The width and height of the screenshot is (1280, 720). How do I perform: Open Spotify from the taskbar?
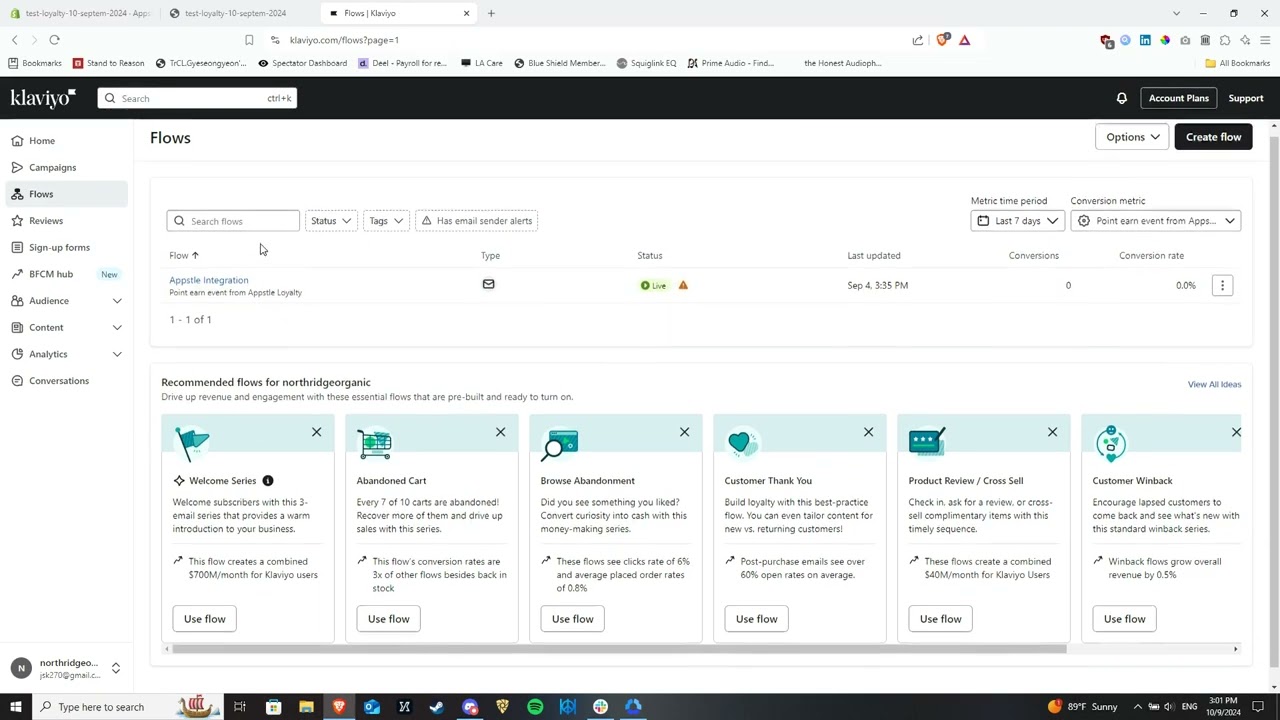tap(535, 707)
